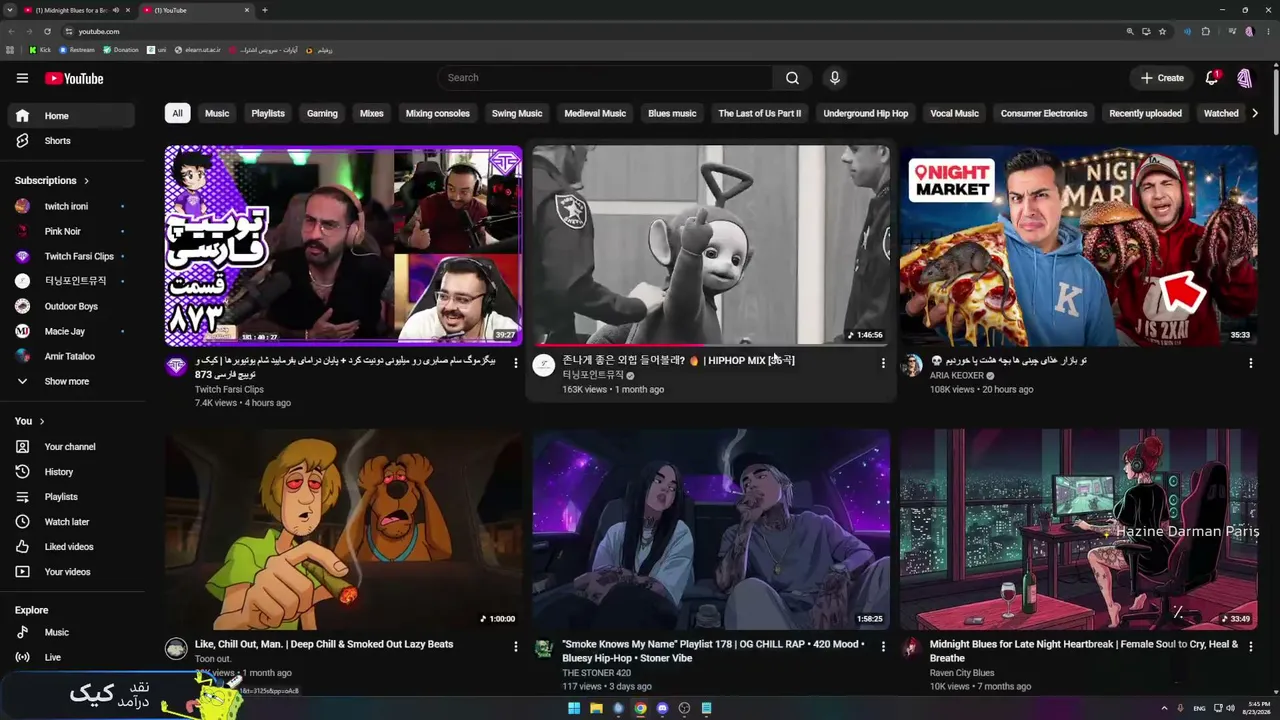Click the YouTube logo
Screen dimensions: 1280x720
coord(74,79)
